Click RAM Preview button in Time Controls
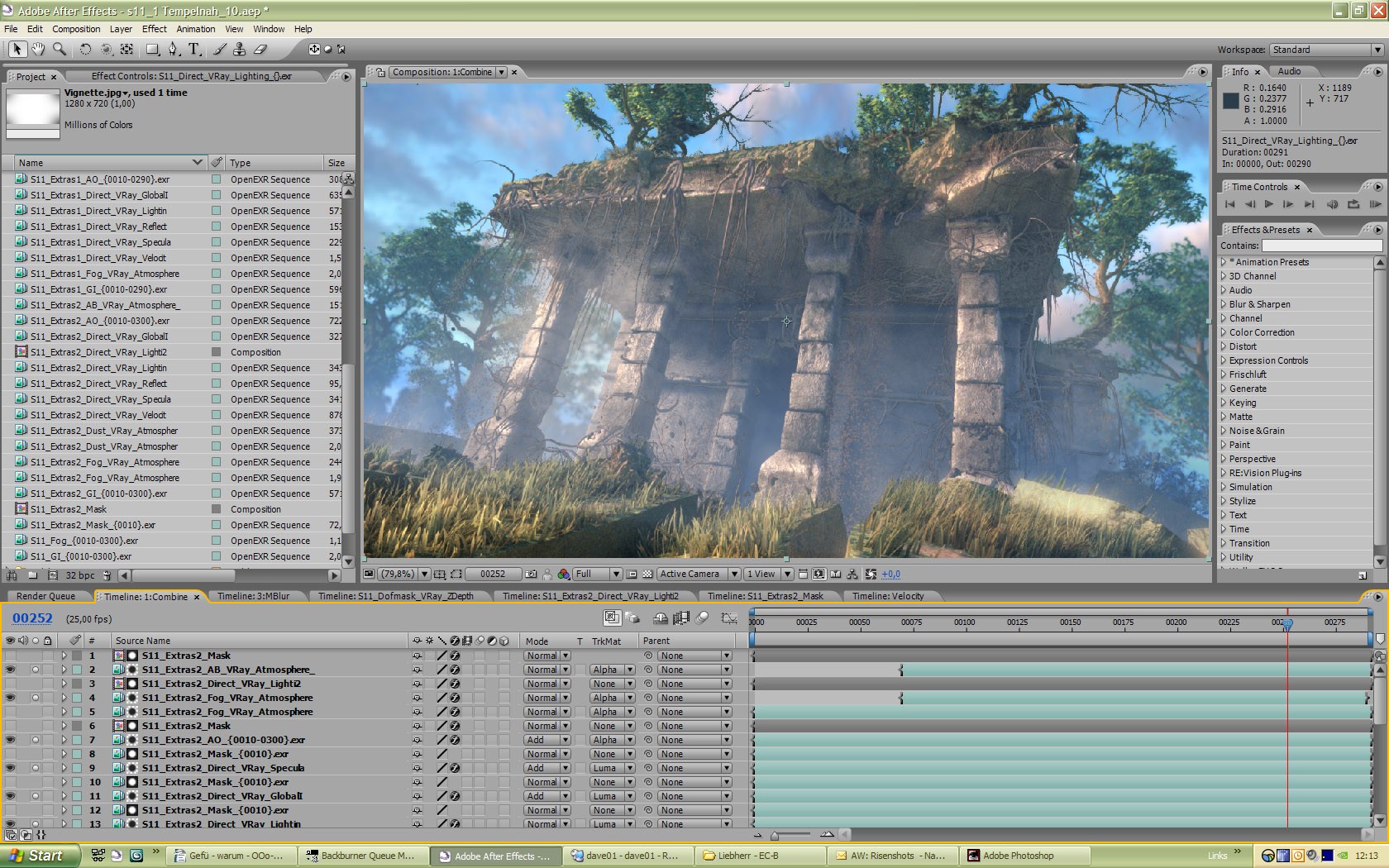Viewport: 1389px width, 868px height. coord(1375,203)
